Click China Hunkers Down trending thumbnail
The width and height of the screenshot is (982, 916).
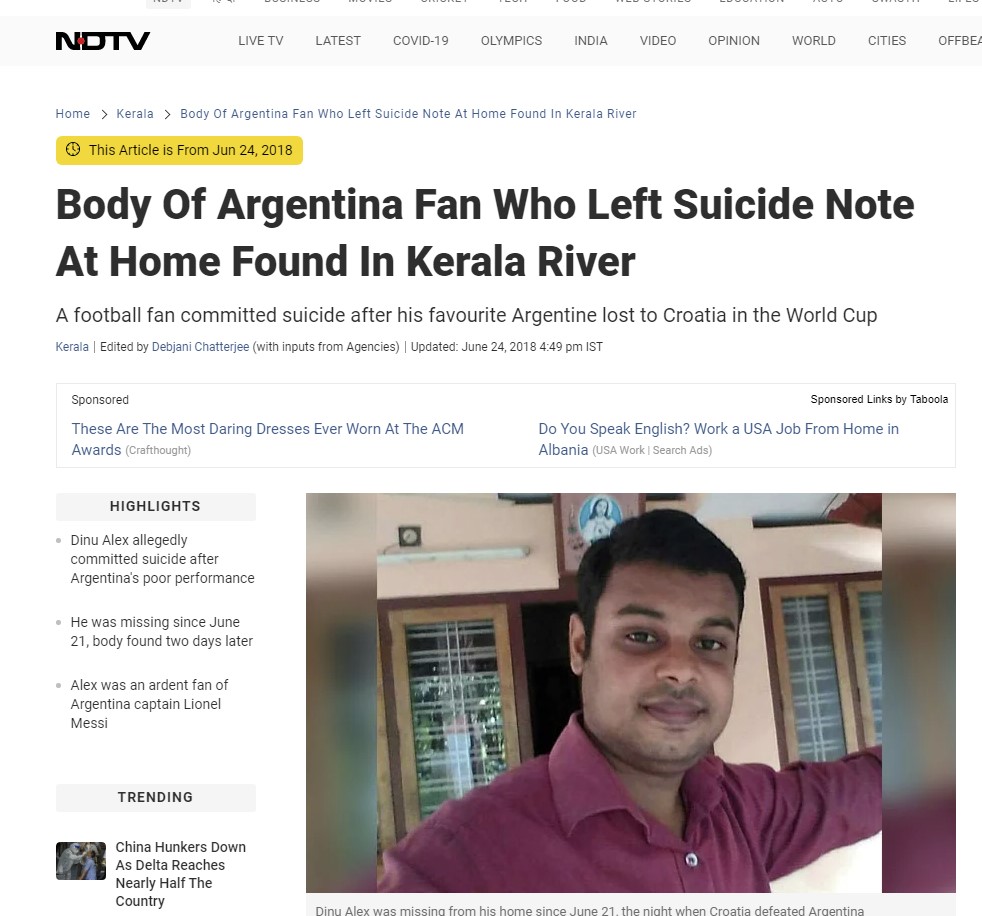(x=81, y=861)
